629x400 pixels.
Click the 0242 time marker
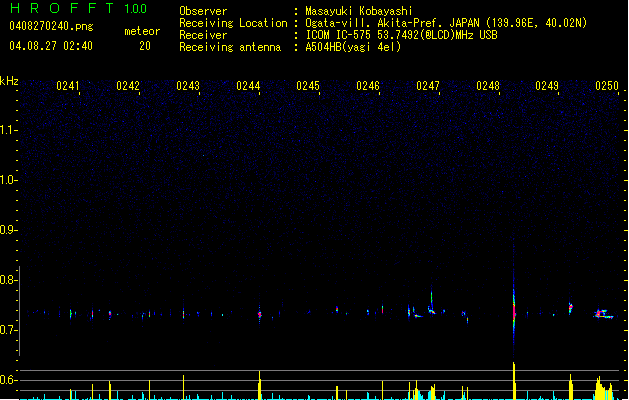point(128,86)
